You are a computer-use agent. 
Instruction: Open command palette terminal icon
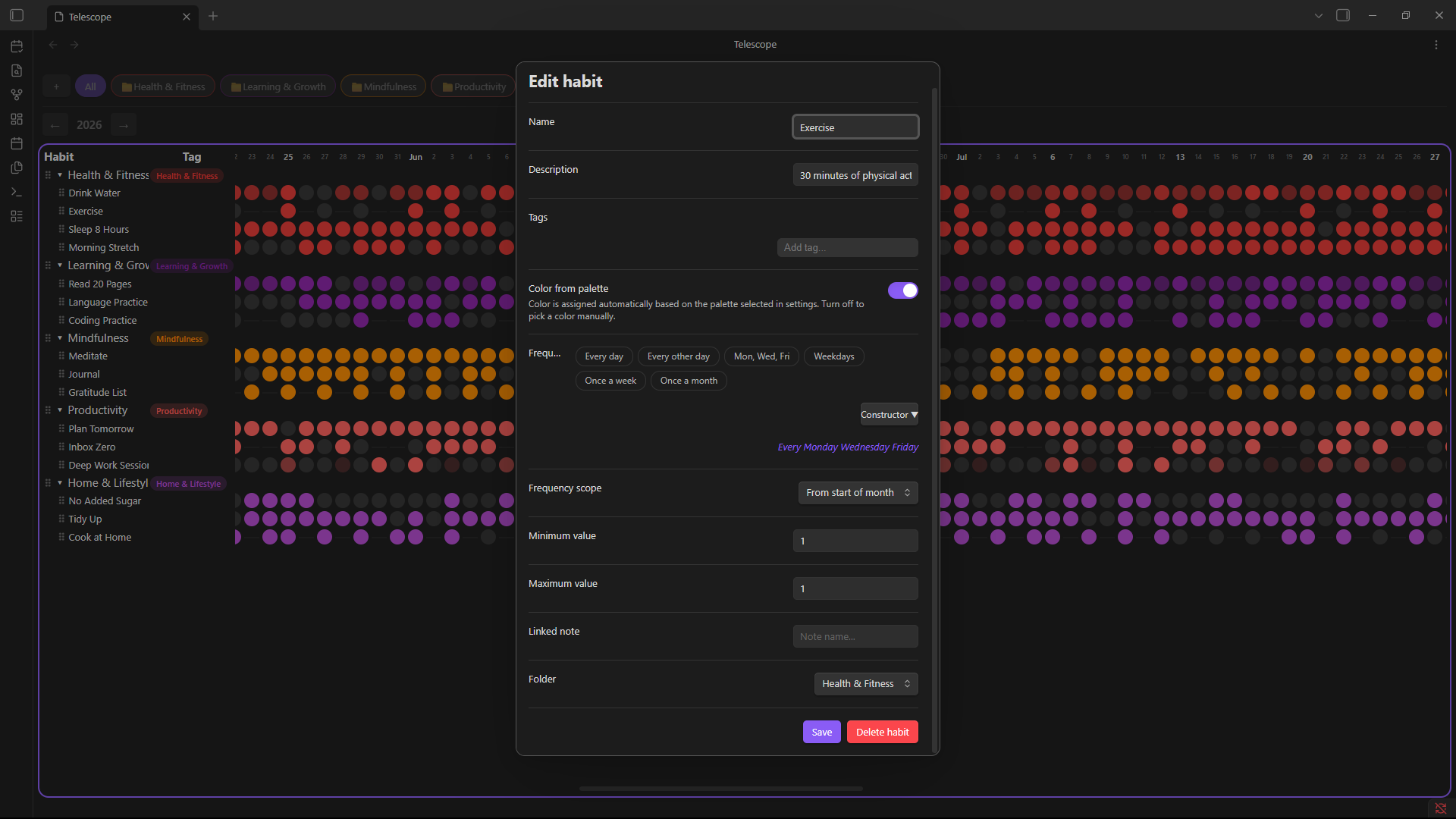[17, 192]
